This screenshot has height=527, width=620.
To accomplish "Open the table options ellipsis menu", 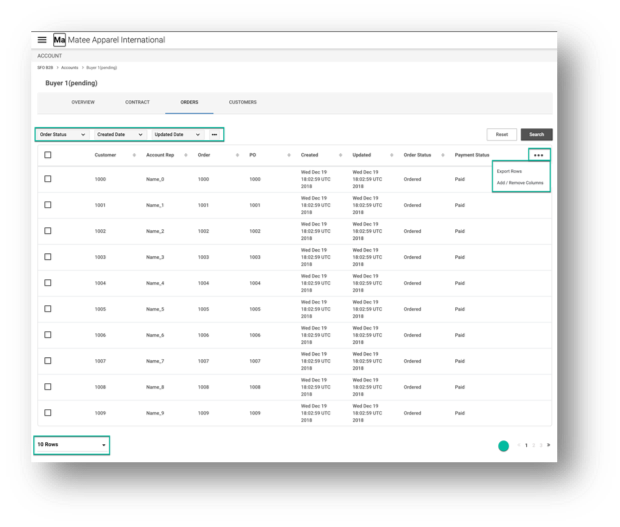I will (539, 155).
